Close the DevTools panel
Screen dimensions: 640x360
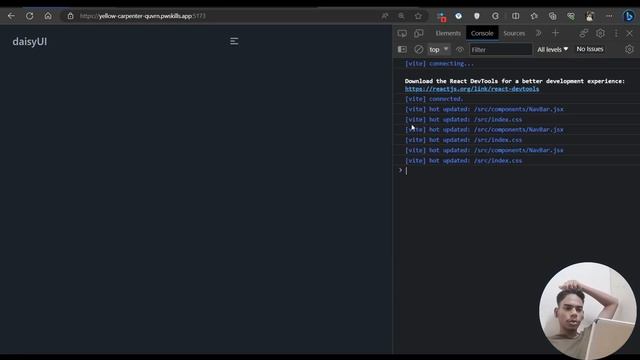pos(629,33)
